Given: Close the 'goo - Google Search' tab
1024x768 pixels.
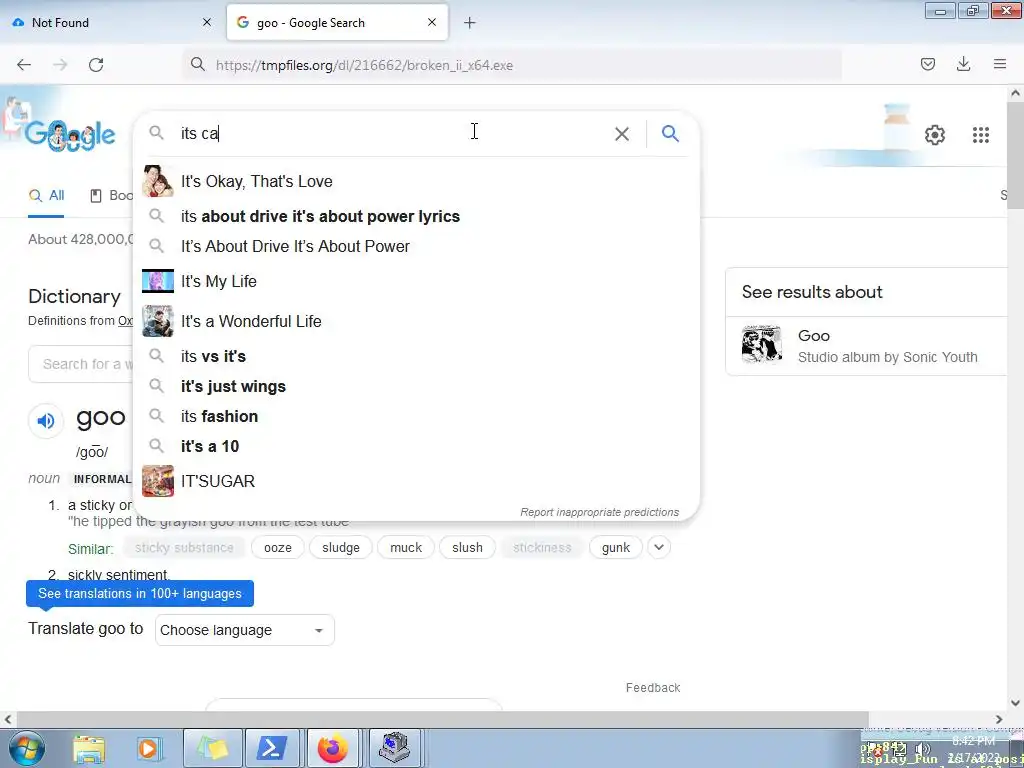Looking at the screenshot, I should coord(432,22).
